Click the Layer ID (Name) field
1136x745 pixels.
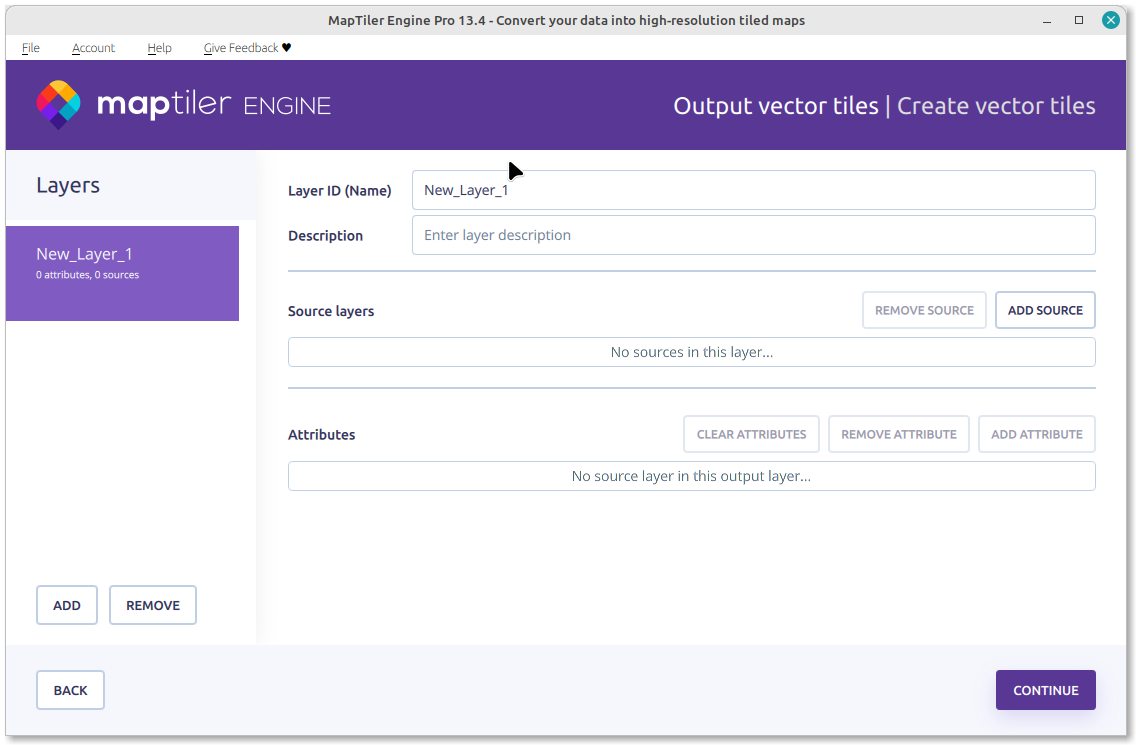coord(753,190)
